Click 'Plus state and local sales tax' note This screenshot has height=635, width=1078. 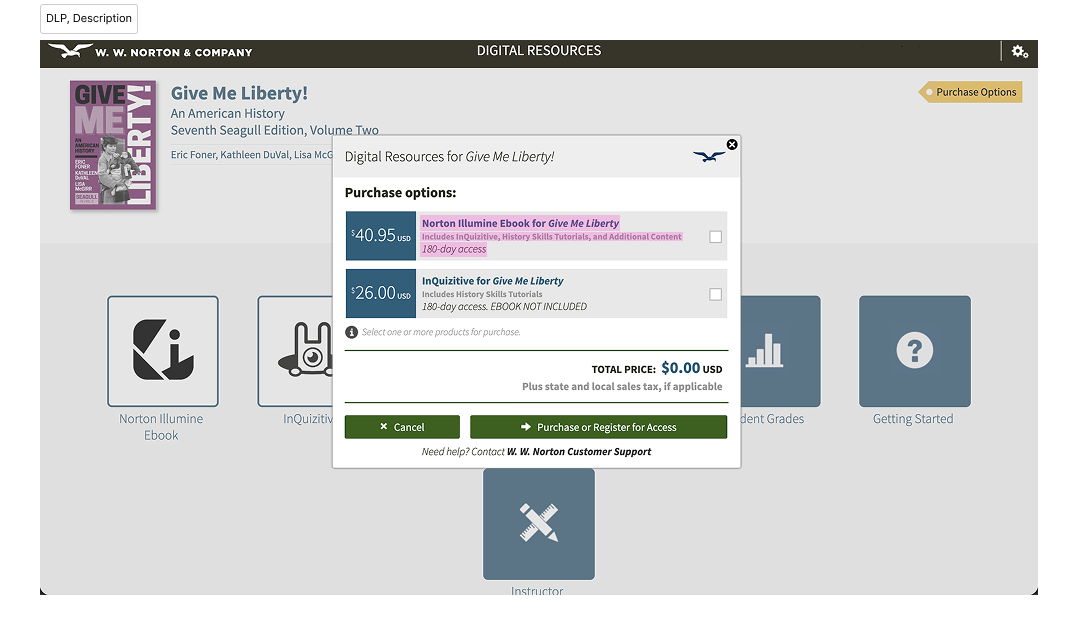click(622, 386)
